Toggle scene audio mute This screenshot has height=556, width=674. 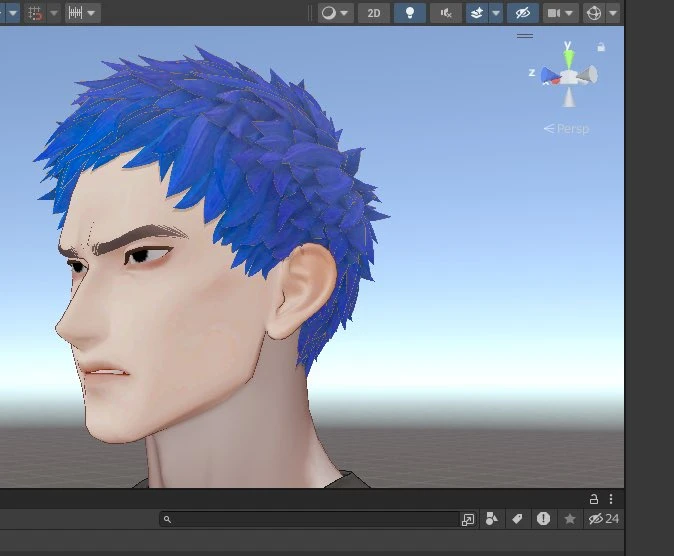[x=446, y=13]
